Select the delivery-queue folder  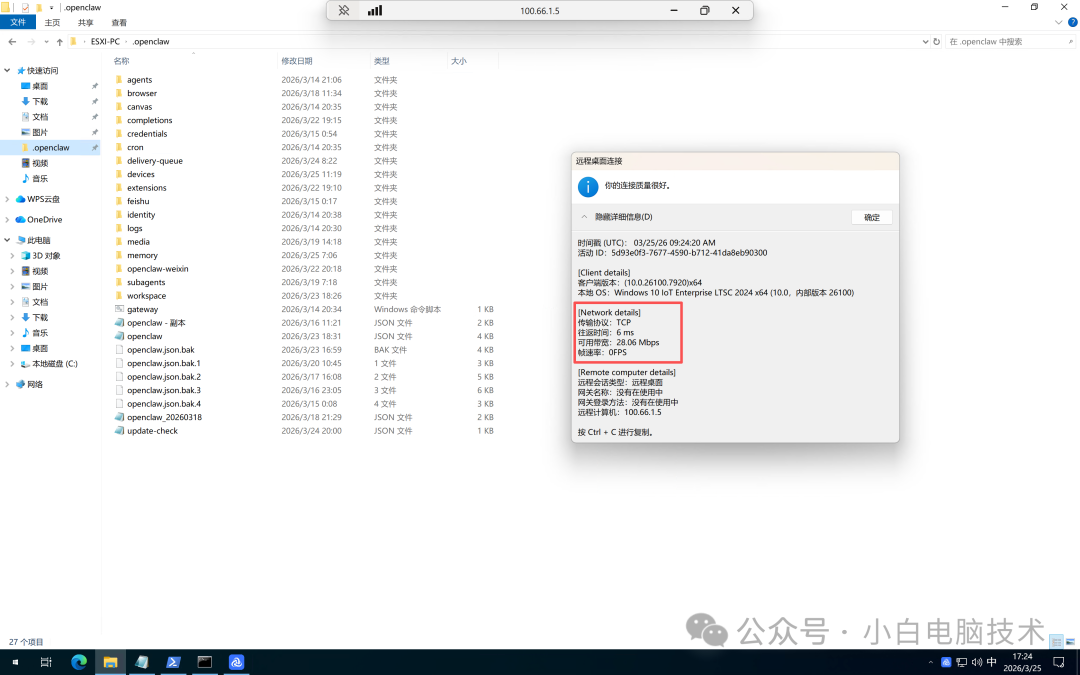pyautogui.click(x=154, y=160)
